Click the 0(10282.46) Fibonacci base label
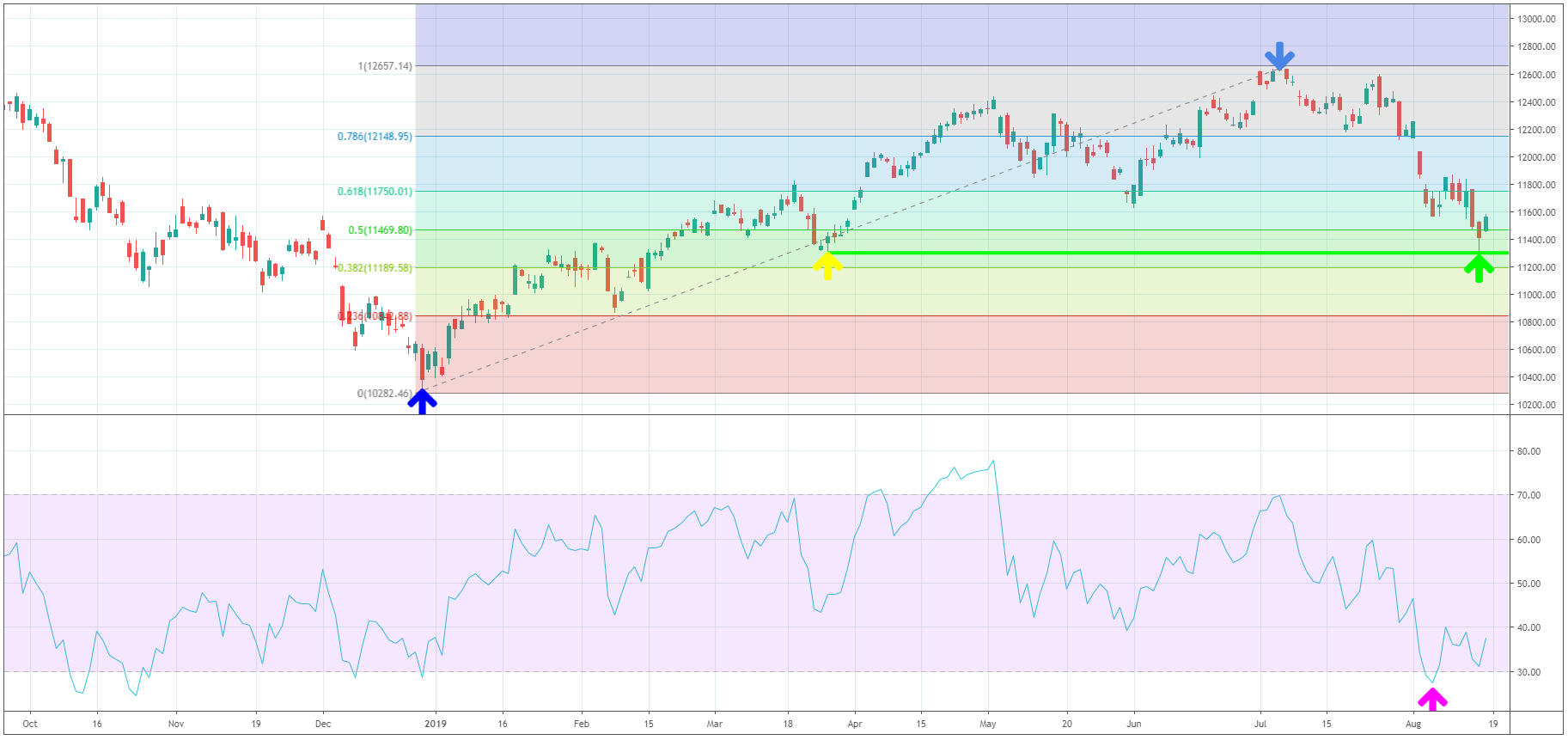The image size is (1568, 740). [385, 394]
